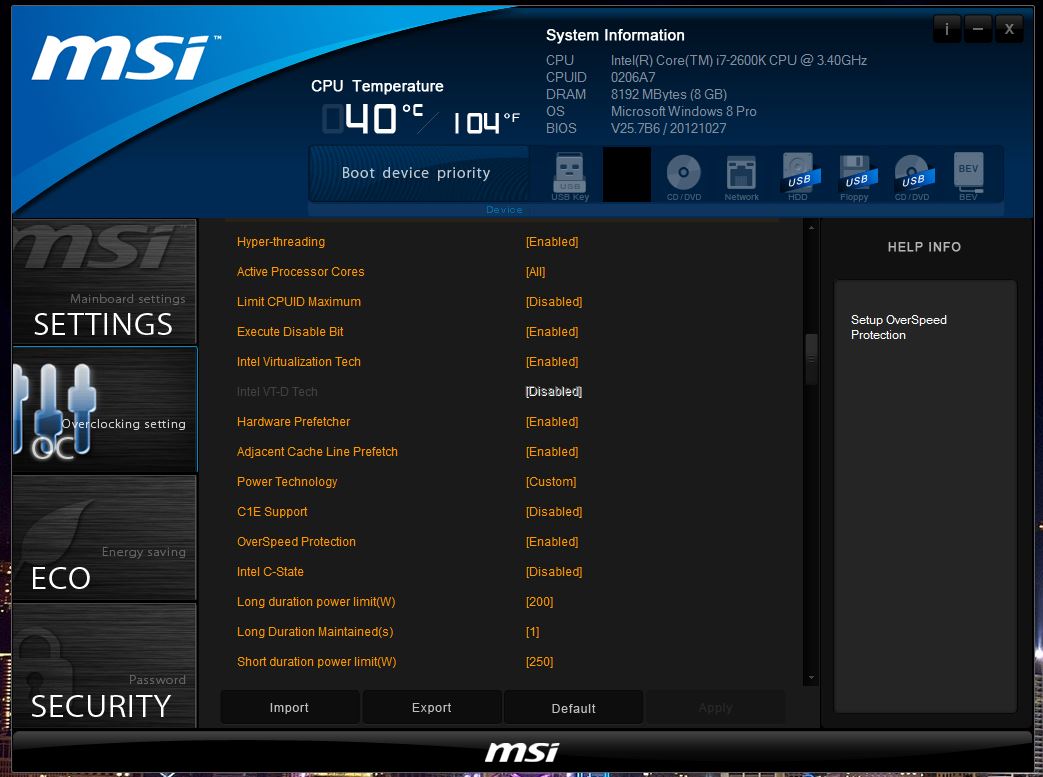
Task: Change Adjacent Cache Line Prefetch [Enabled] value
Action: pos(552,451)
